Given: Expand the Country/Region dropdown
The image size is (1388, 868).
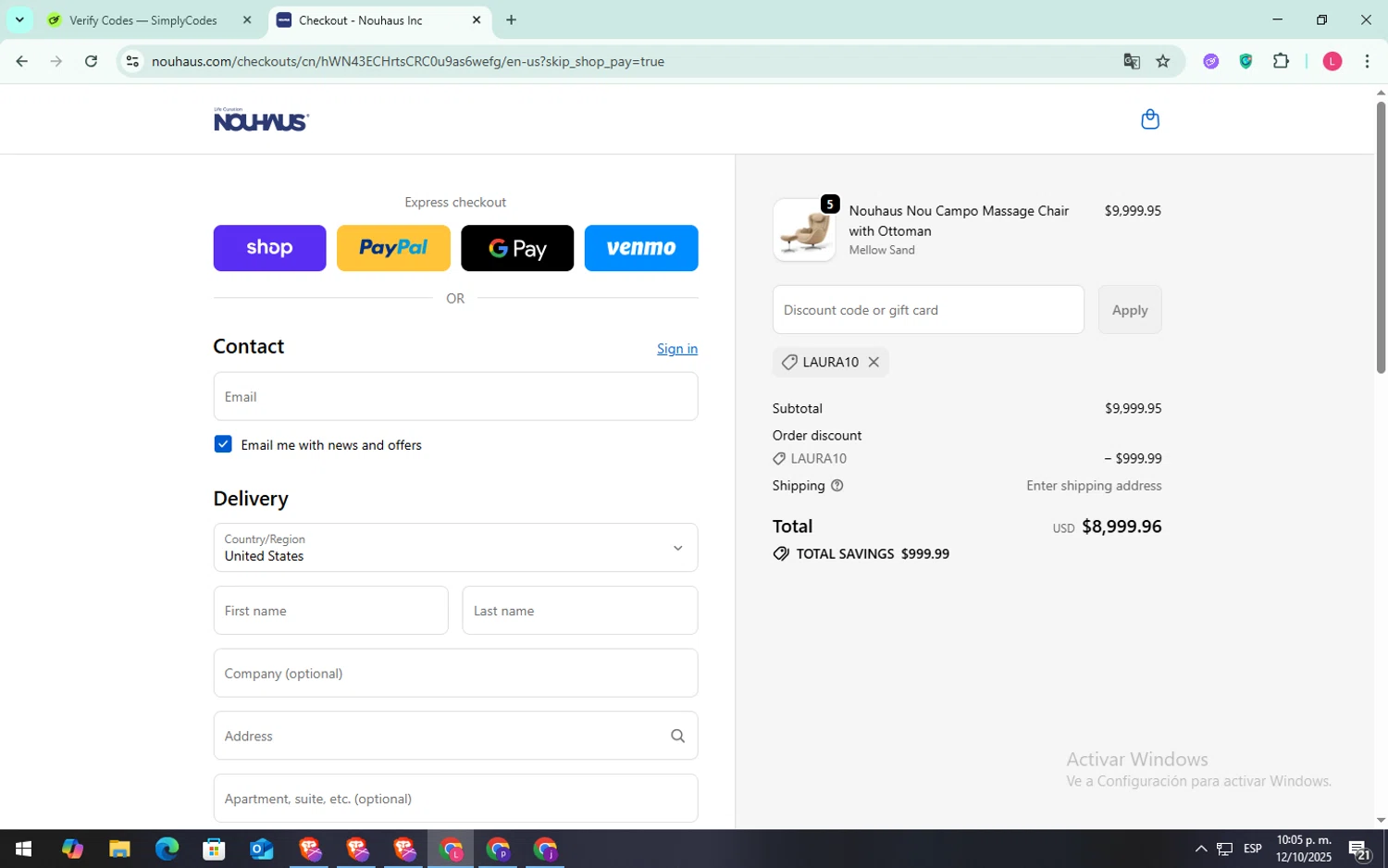Looking at the screenshot, I should point(455,548).
